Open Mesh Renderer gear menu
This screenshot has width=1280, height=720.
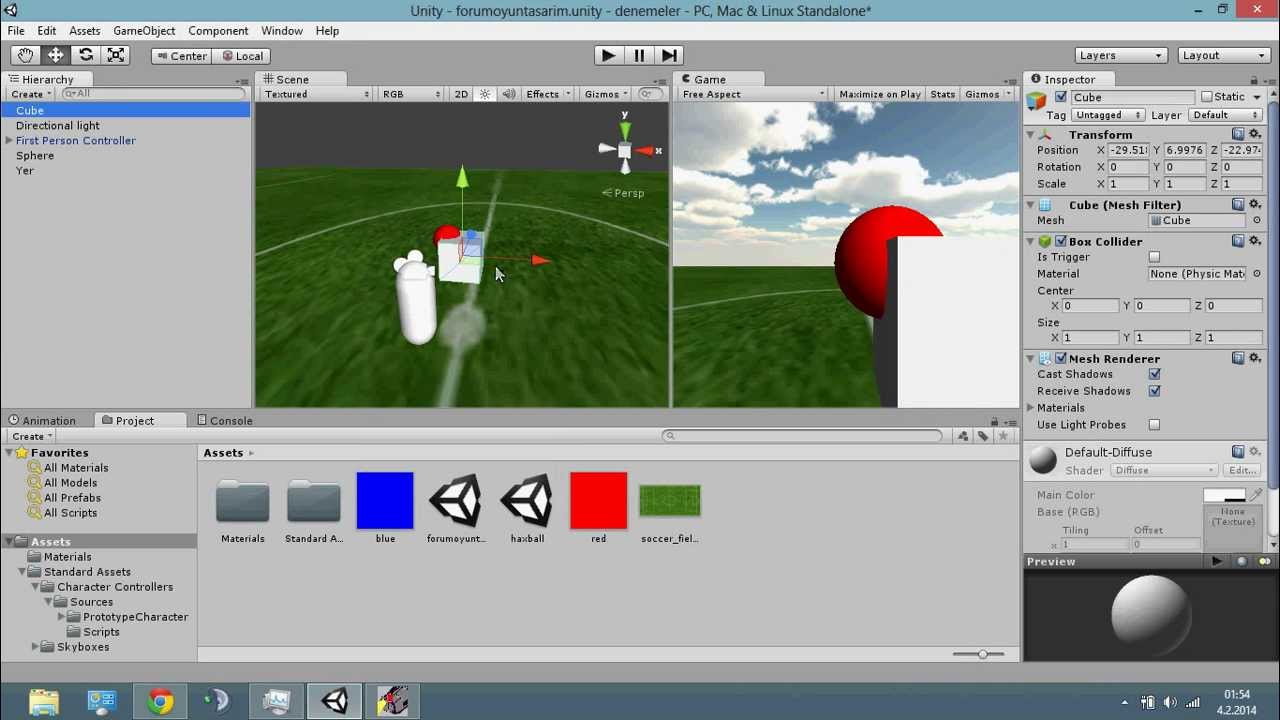tap(1255, 358)
